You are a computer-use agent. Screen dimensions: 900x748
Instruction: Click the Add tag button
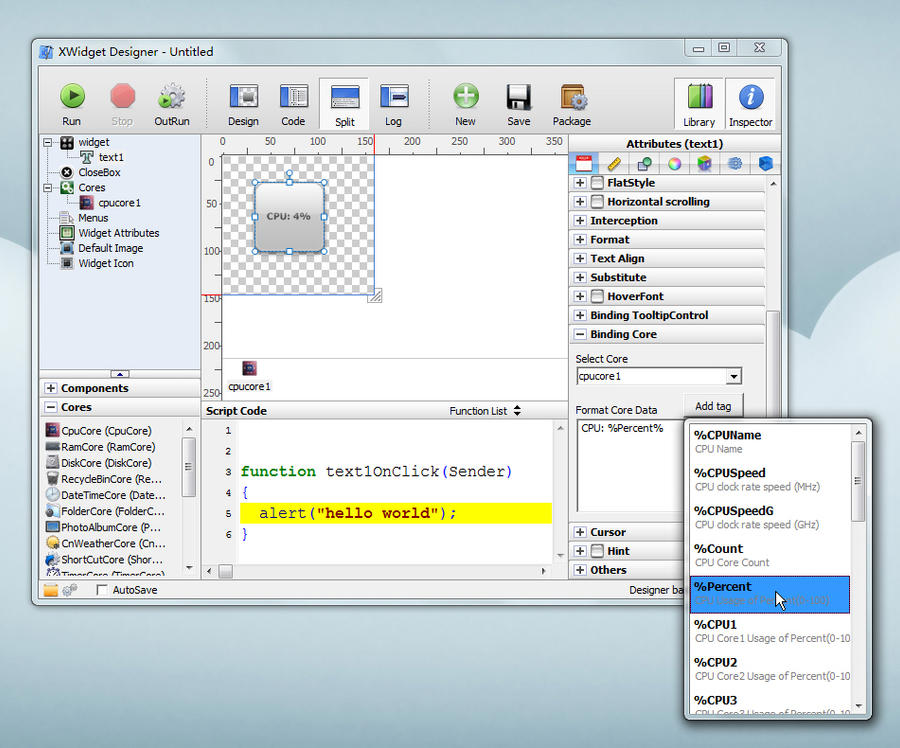[713, 406]
